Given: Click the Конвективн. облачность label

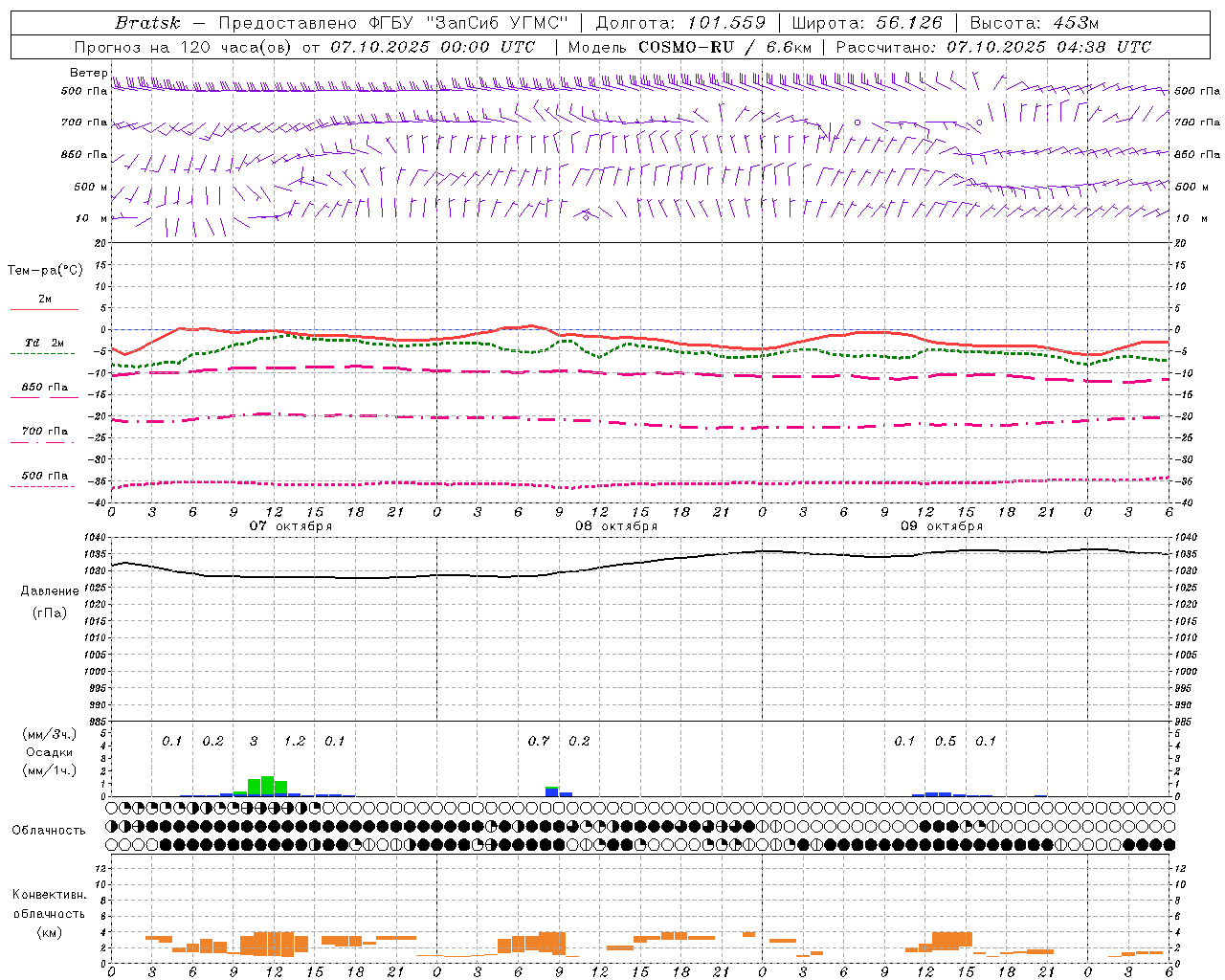Looking at the screenshot, I should [49, 904].
